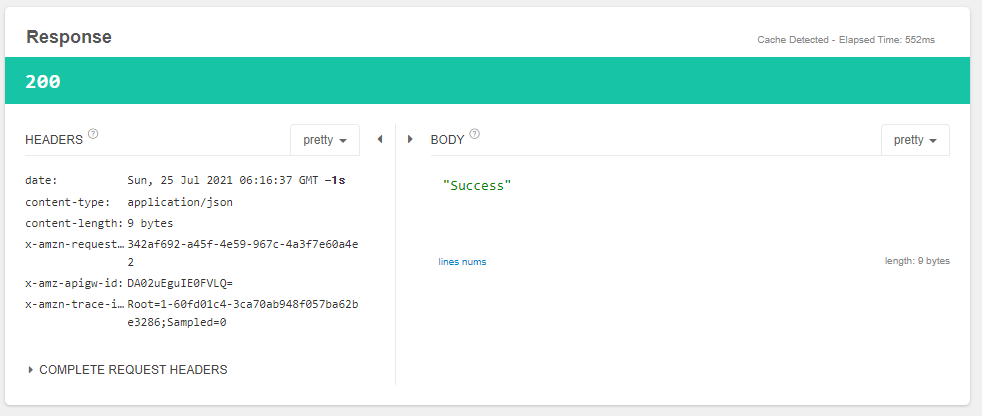The height and width of the screenshot is (416, 982).
Task: Click the body length 9 bytes label
Action: [916, 261]
